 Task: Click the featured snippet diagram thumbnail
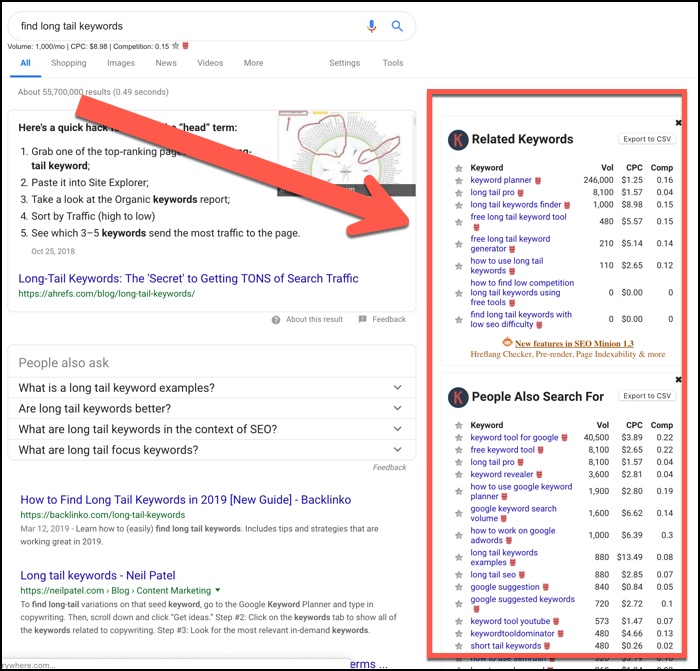346,153
